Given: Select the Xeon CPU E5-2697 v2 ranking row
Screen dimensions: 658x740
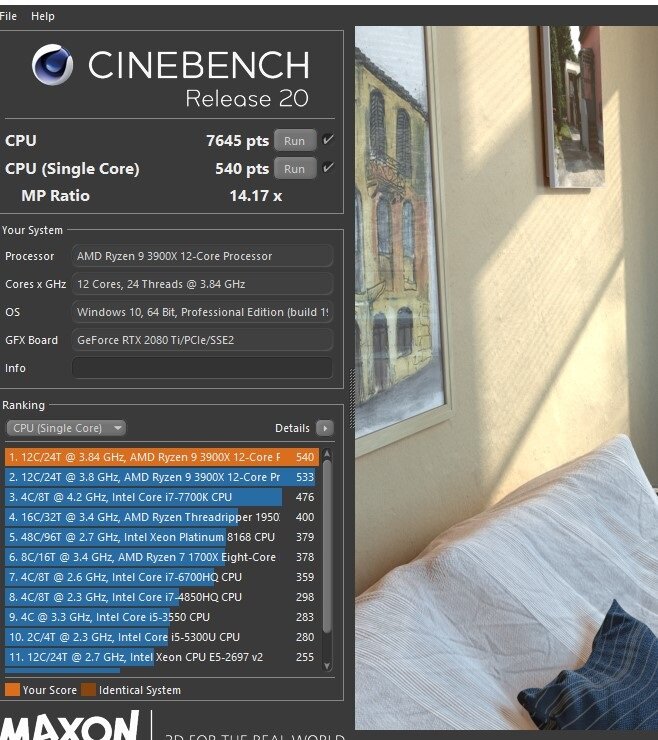Looking at the screenshot, I should click(162, 657).
